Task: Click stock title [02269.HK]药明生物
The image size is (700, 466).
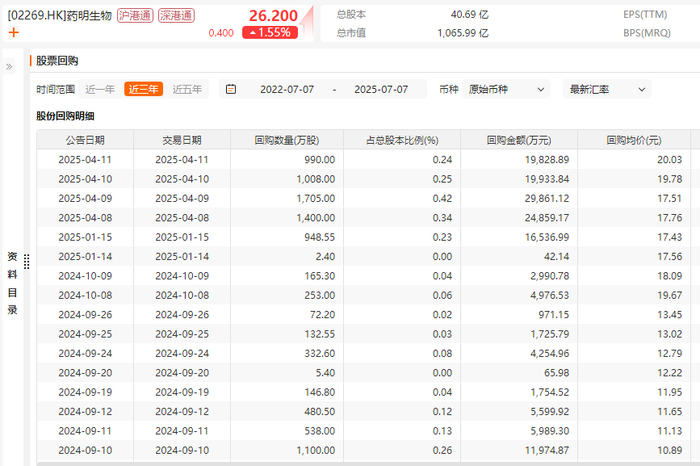Action: click(59, 16)
